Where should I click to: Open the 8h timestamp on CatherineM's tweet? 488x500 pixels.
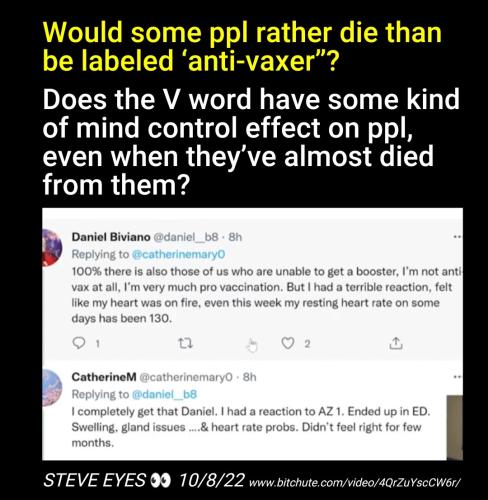249,377
